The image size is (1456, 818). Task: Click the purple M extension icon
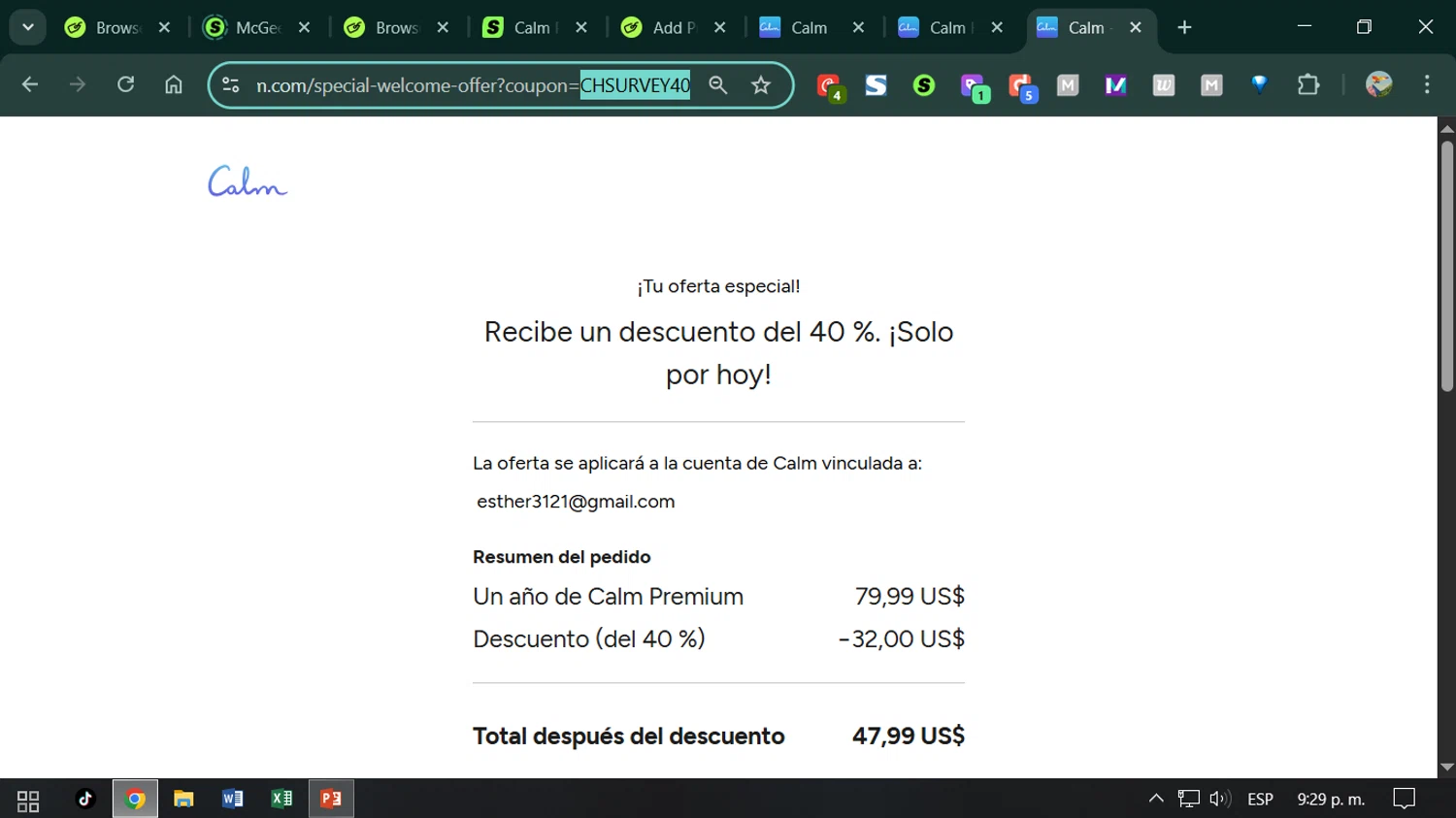pyautogui.click(x=1116, y=85)
